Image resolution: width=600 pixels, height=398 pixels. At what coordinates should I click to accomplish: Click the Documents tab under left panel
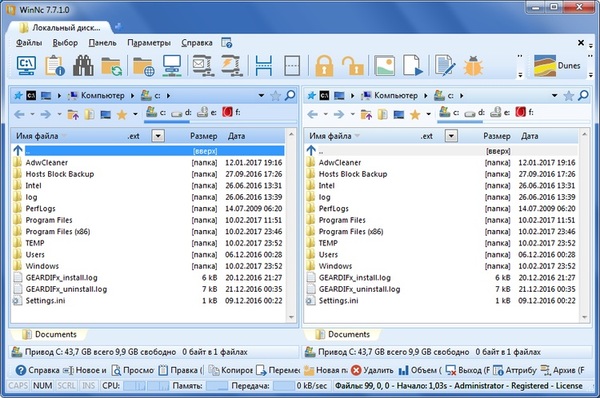[x=49, y=334]
